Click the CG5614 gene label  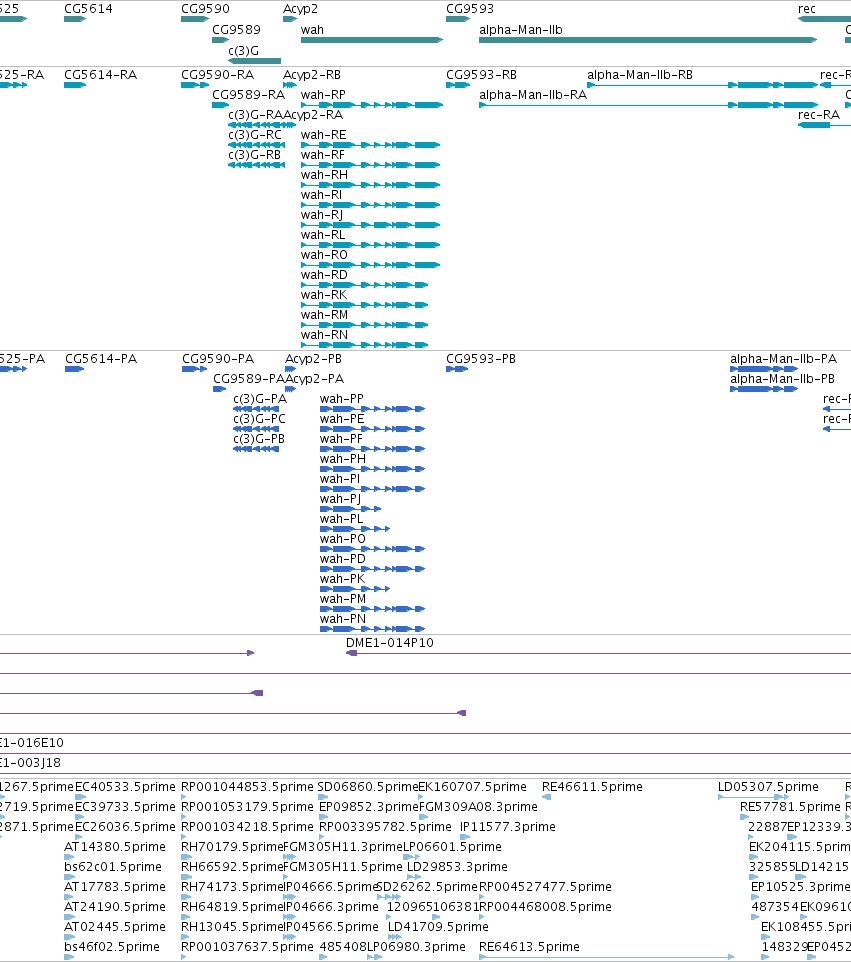88,9
